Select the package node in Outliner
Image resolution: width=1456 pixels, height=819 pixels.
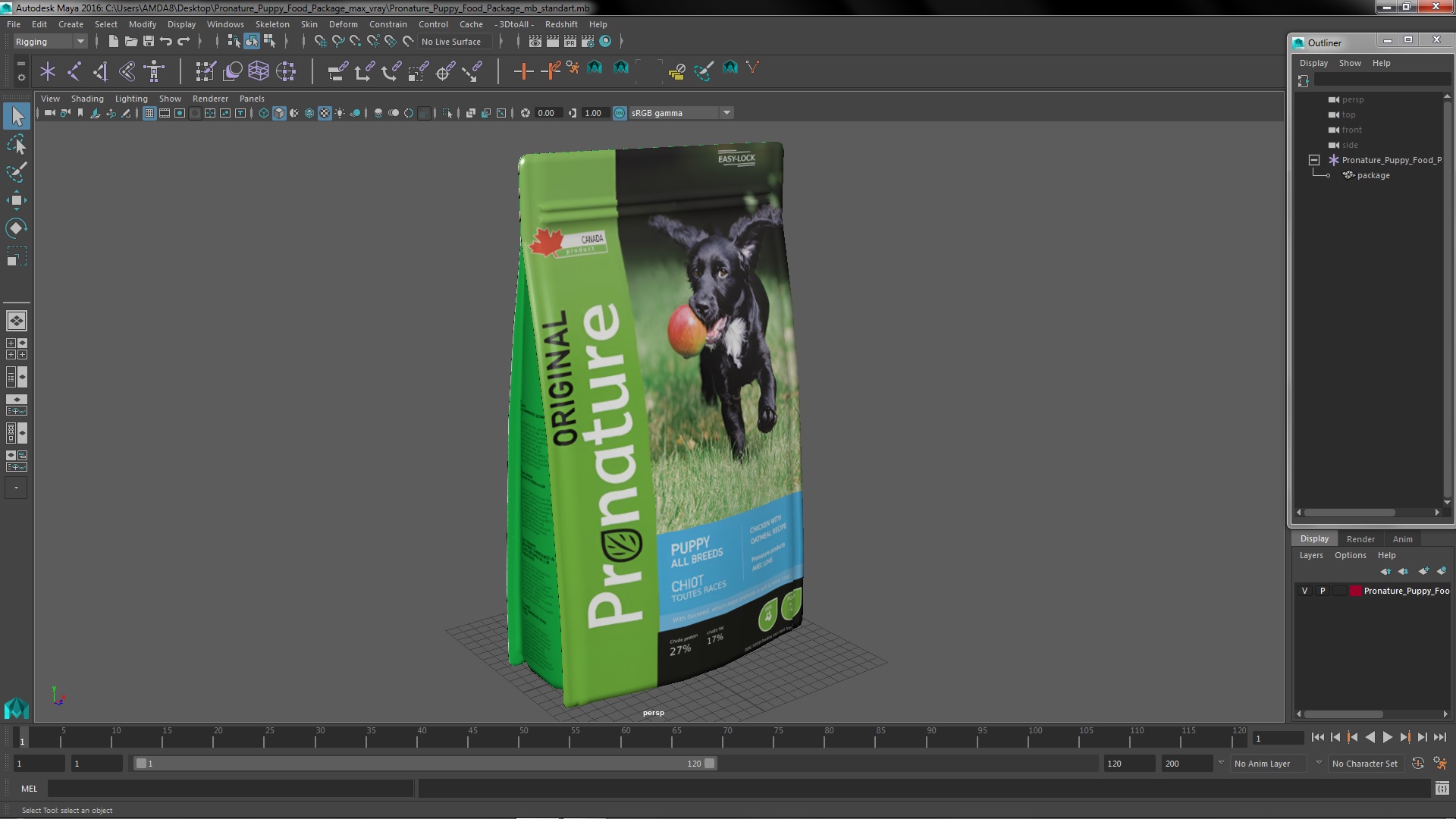click(x=1373, y=175)
